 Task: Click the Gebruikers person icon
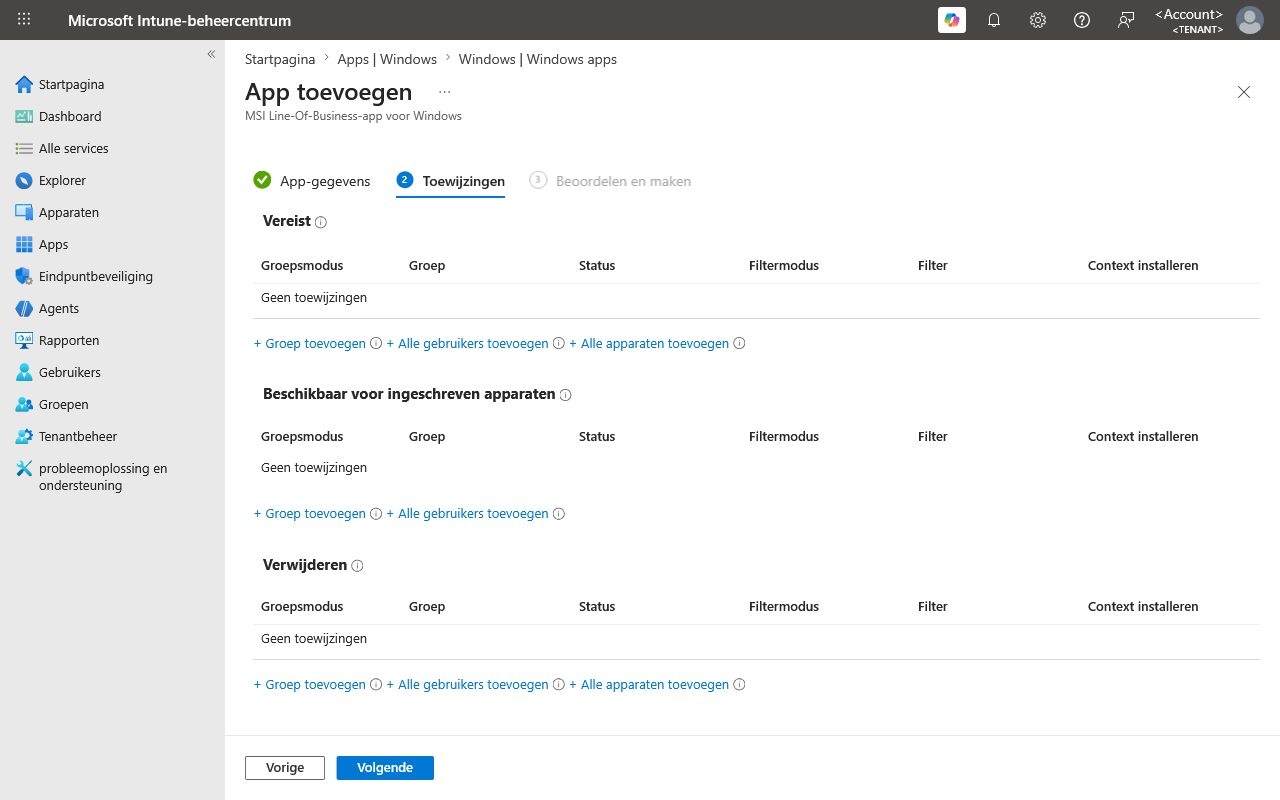(24, 373)
